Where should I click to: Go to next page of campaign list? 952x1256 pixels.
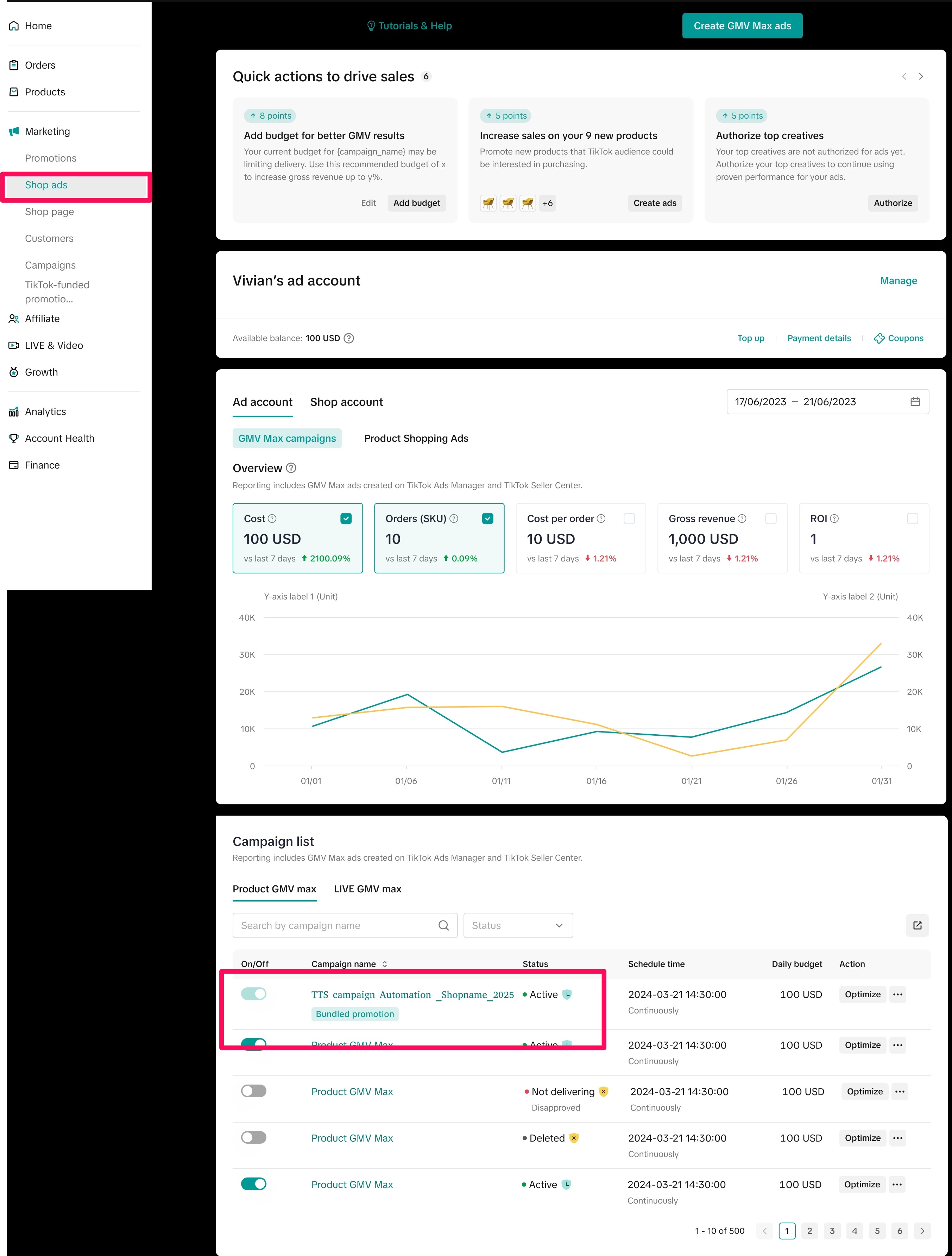[x=921, y=1230]
